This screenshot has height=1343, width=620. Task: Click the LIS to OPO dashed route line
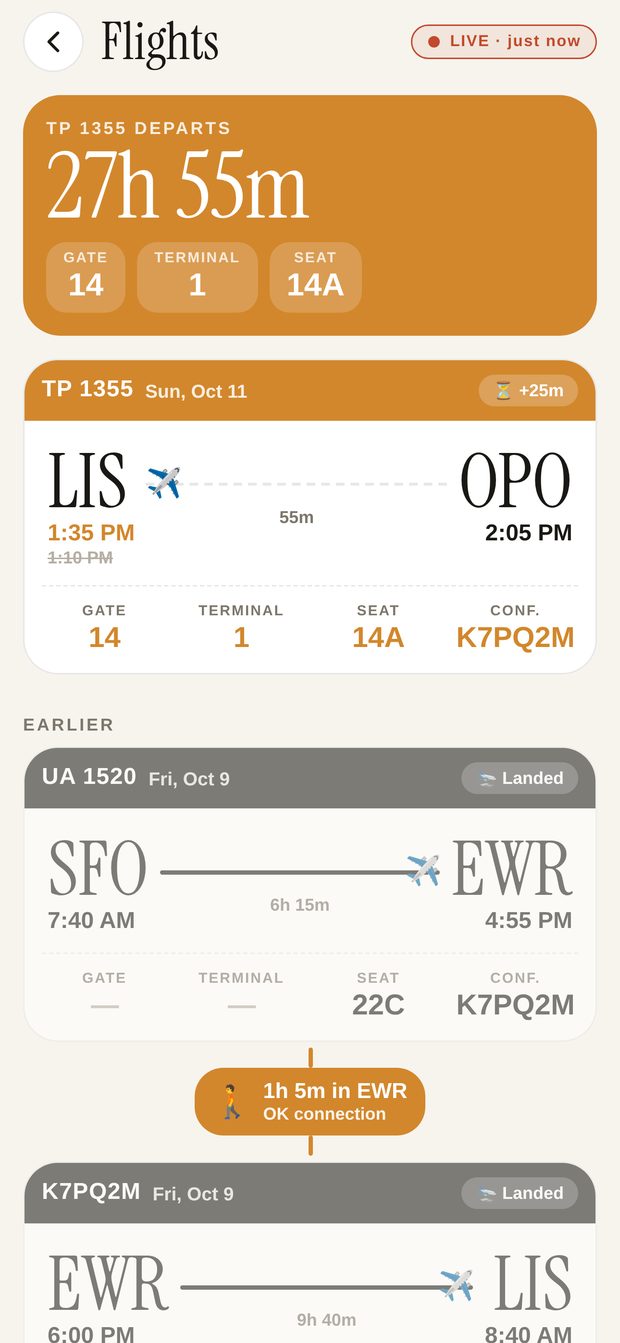pyautogui.click(x=316, y=484)
